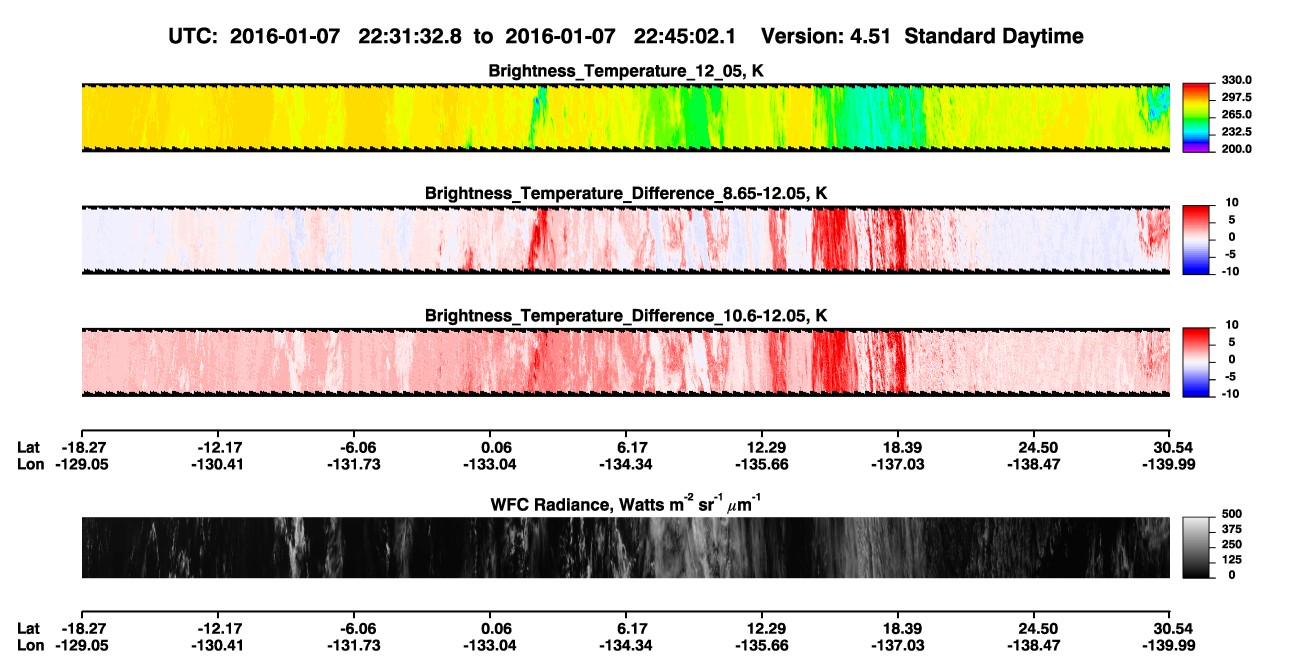Open the 8.65-12.05 difference image strip
This screenshot has width=1300, height=667.
point(625,240)
